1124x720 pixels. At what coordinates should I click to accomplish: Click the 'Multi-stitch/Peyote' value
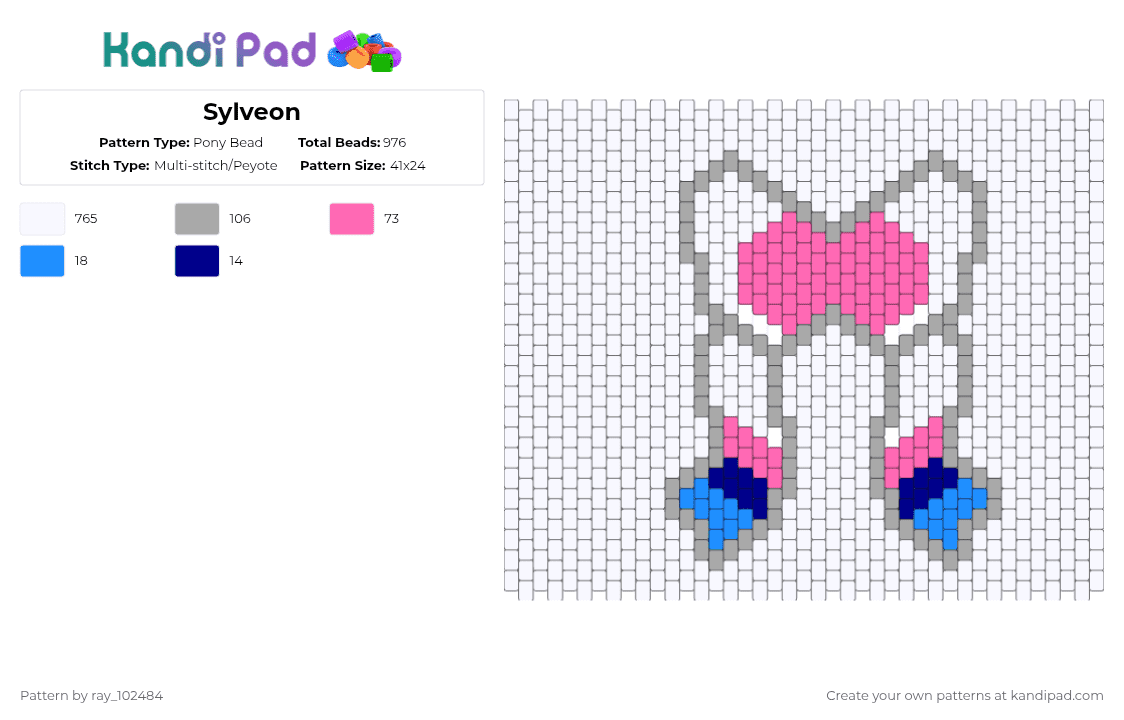pyautogui.click(x=216, y=166)
